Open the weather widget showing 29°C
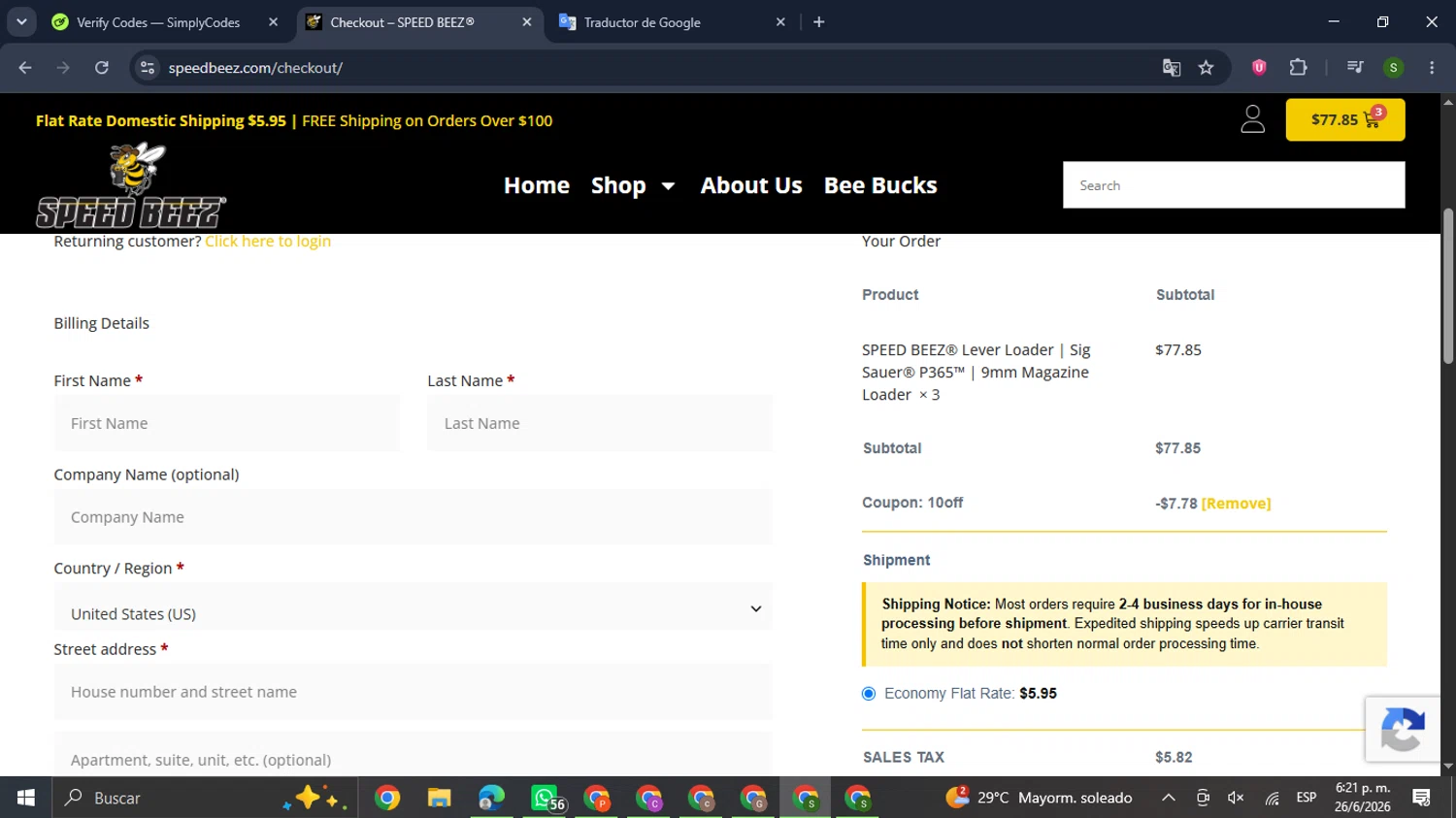1456x818 pixels. point(1039,798)
